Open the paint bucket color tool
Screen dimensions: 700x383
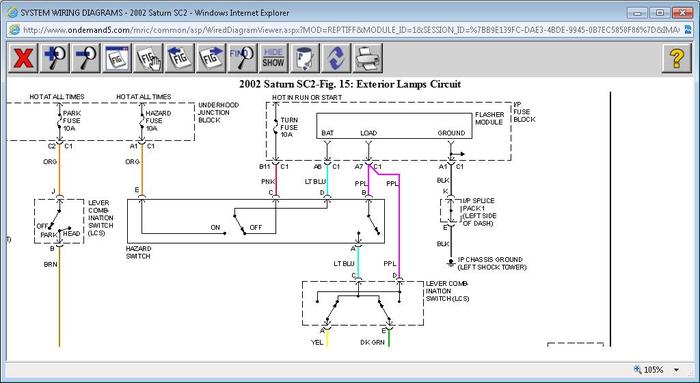(304, 58)
